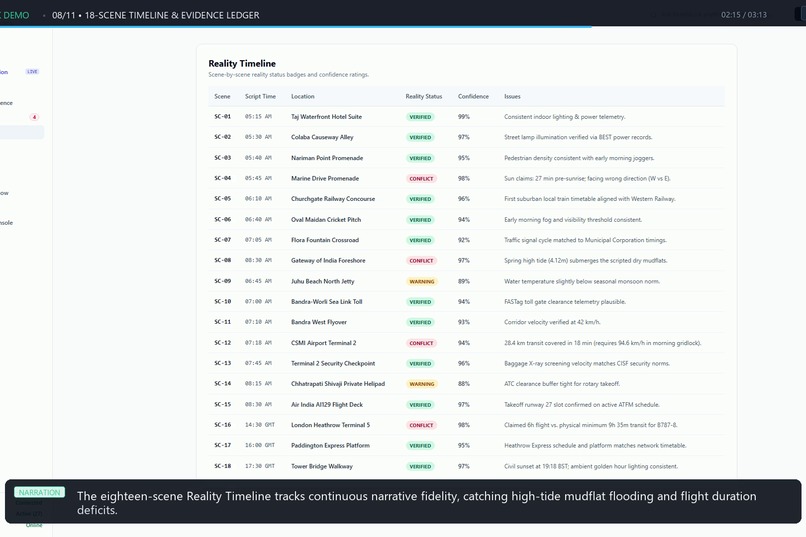Select Tower Bridge Walkway location
806x537 pixels.
point(322,467)
